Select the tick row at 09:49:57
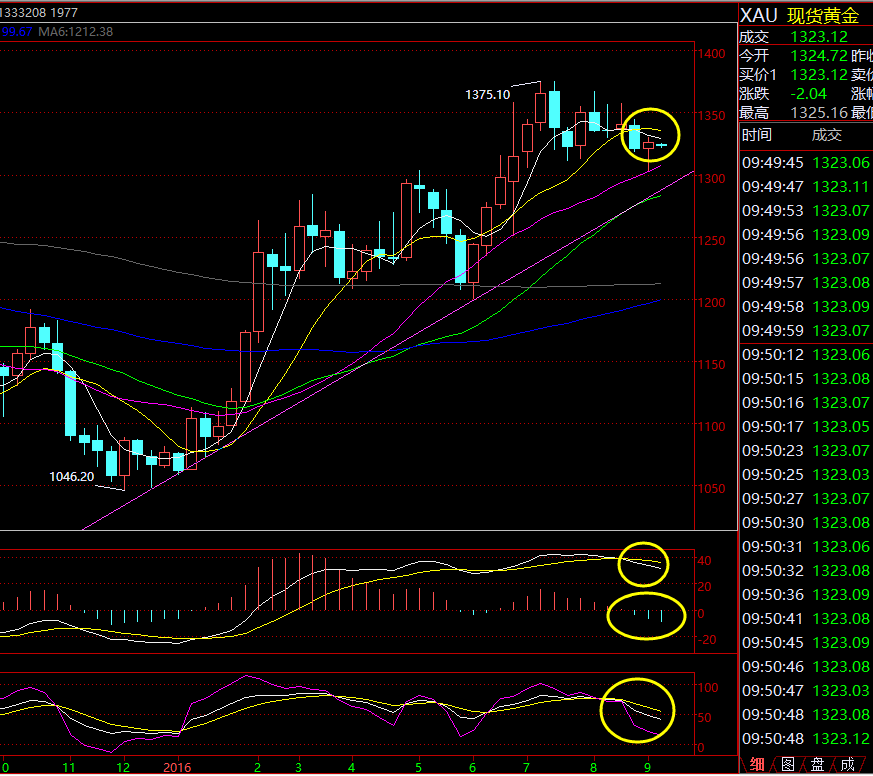The image size is (873, 776). tap(806, 282)
